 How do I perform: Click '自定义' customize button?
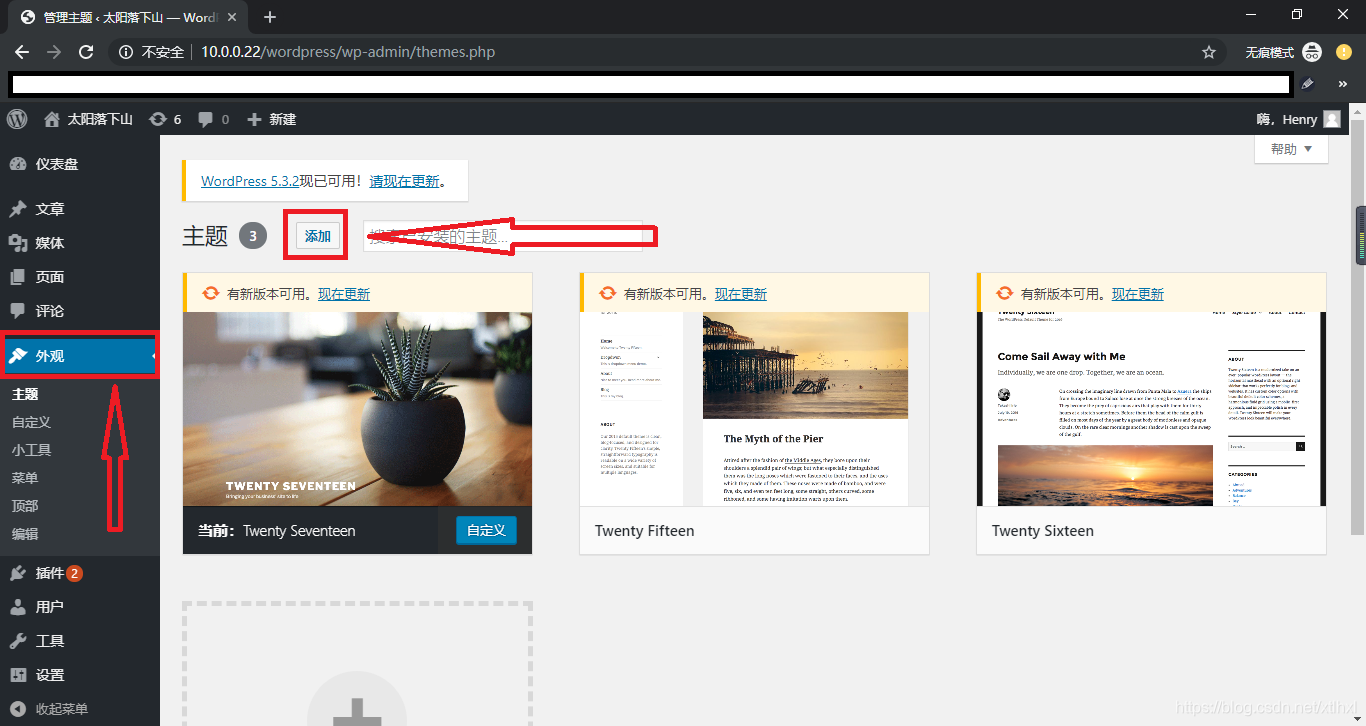(x=486, y=530)
